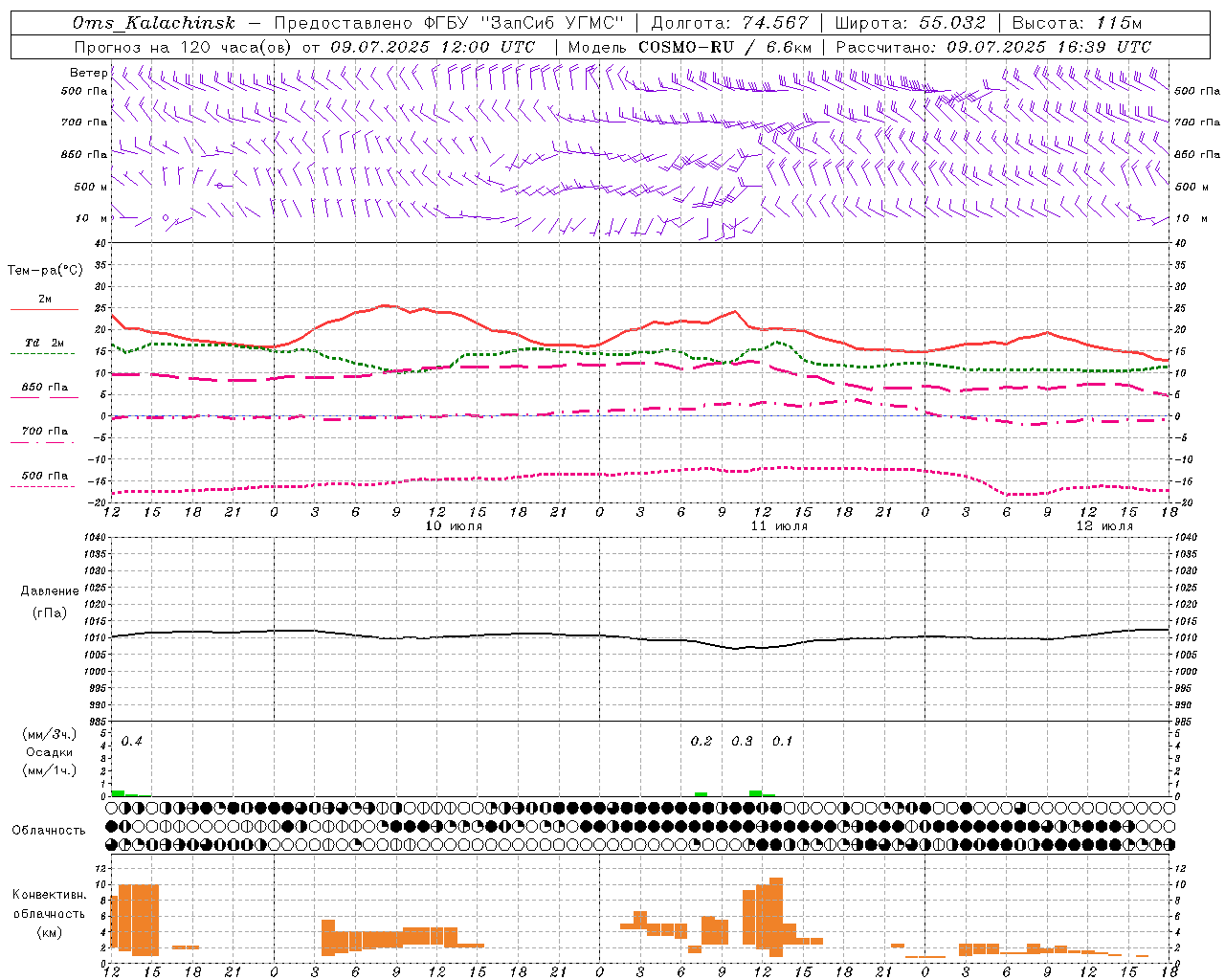
Task: Click the 'Конвективн.' convective label
Action: (x=49, y=895)
